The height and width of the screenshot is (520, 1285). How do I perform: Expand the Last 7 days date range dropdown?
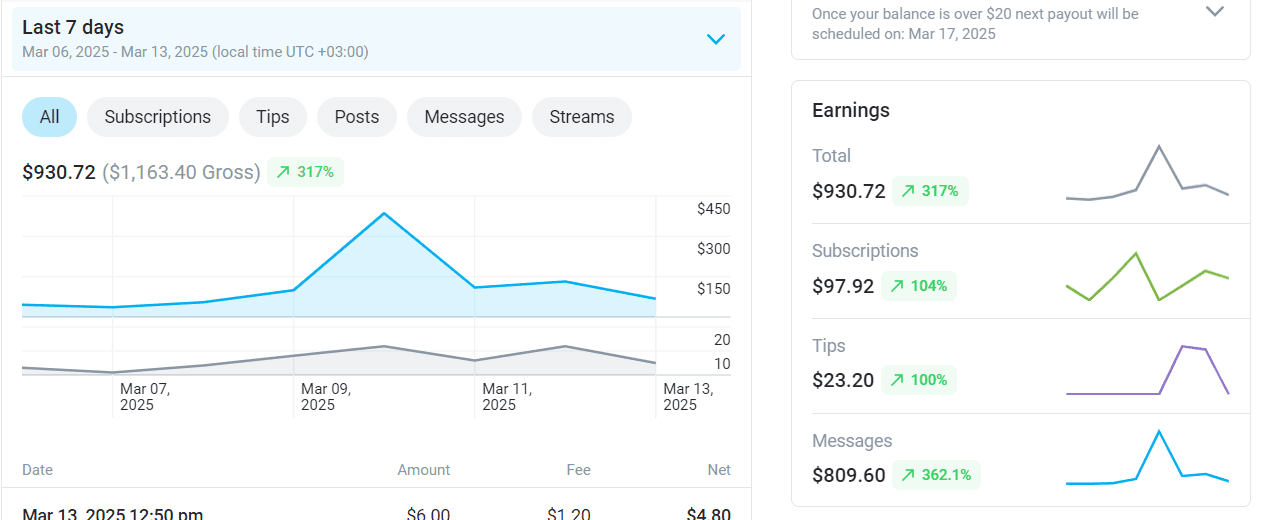pos(715,40)
